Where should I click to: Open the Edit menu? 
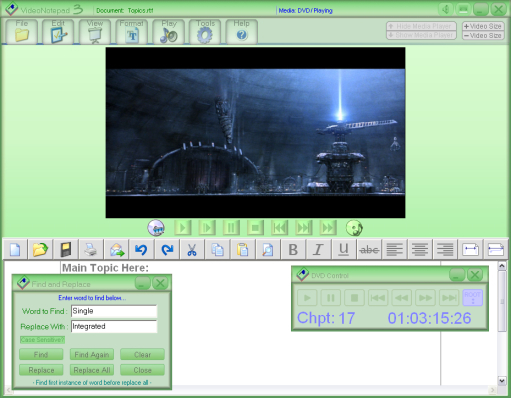pos(58,31)
